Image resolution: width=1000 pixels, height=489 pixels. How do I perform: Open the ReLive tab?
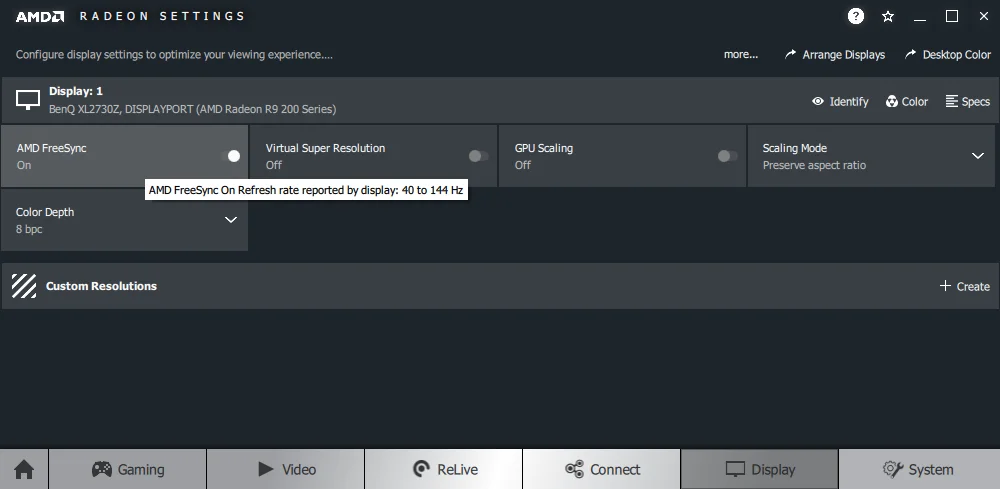pos(443,470)
